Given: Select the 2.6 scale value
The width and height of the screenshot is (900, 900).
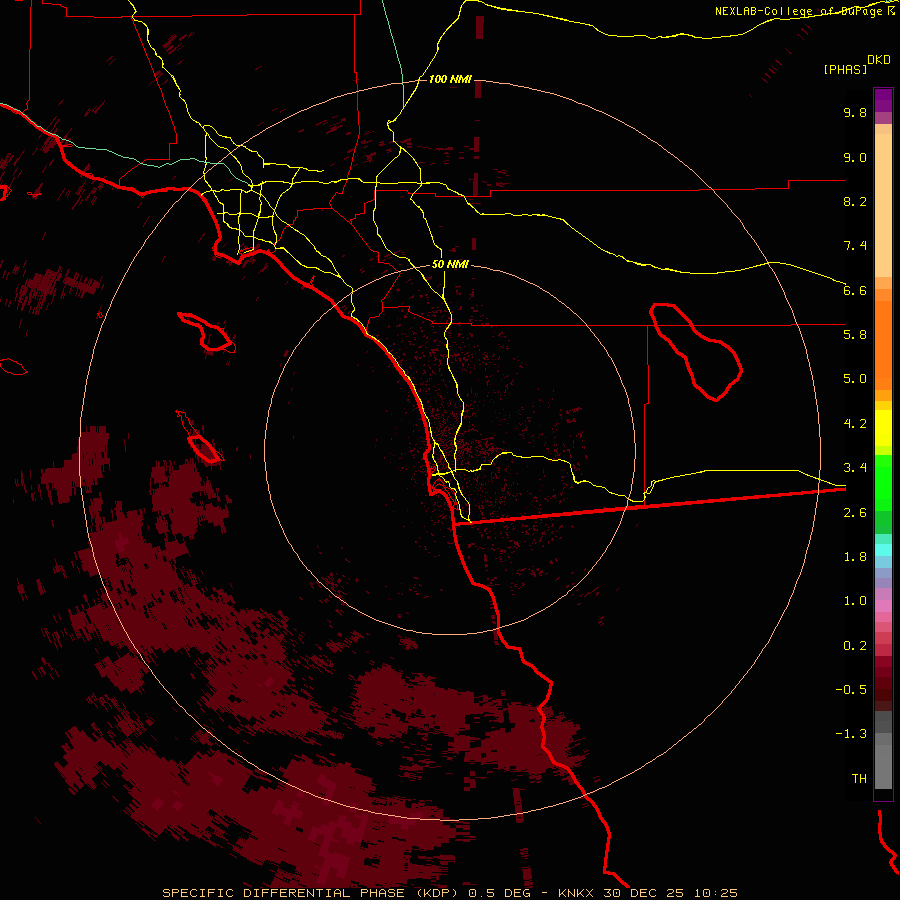Looking at the screenshot, I should coord(855,513).
